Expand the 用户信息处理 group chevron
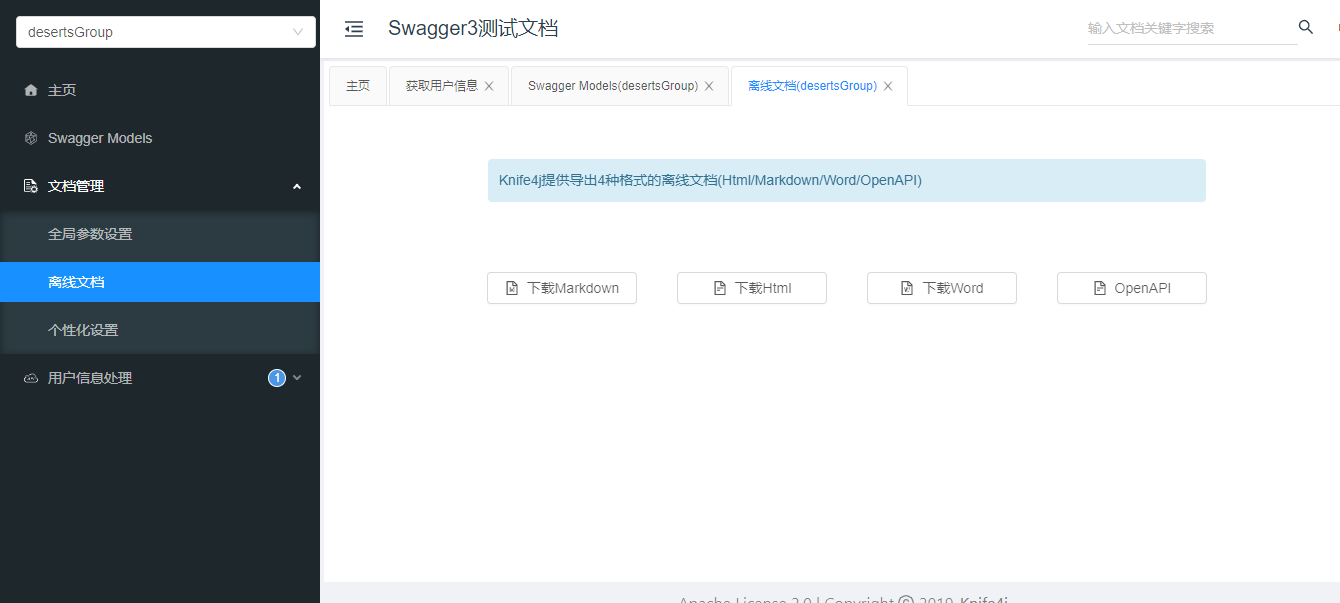Image resolution: width=1340 pixels, height=603 pixels. [297, 378]
